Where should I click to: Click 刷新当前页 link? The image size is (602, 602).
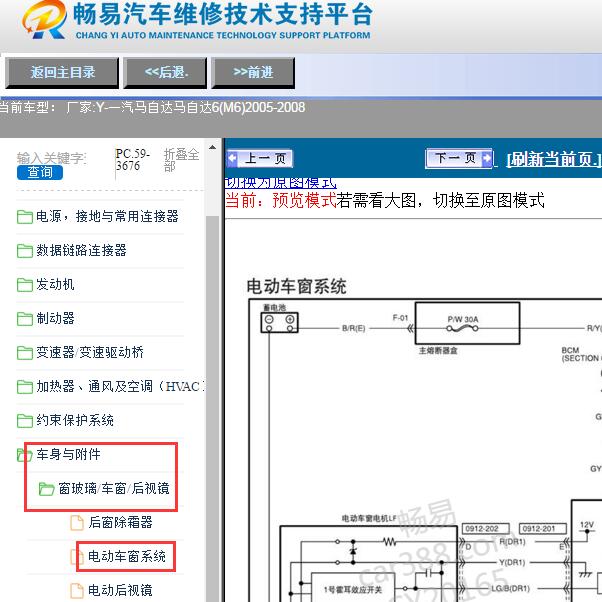click(x=553, y=159)
